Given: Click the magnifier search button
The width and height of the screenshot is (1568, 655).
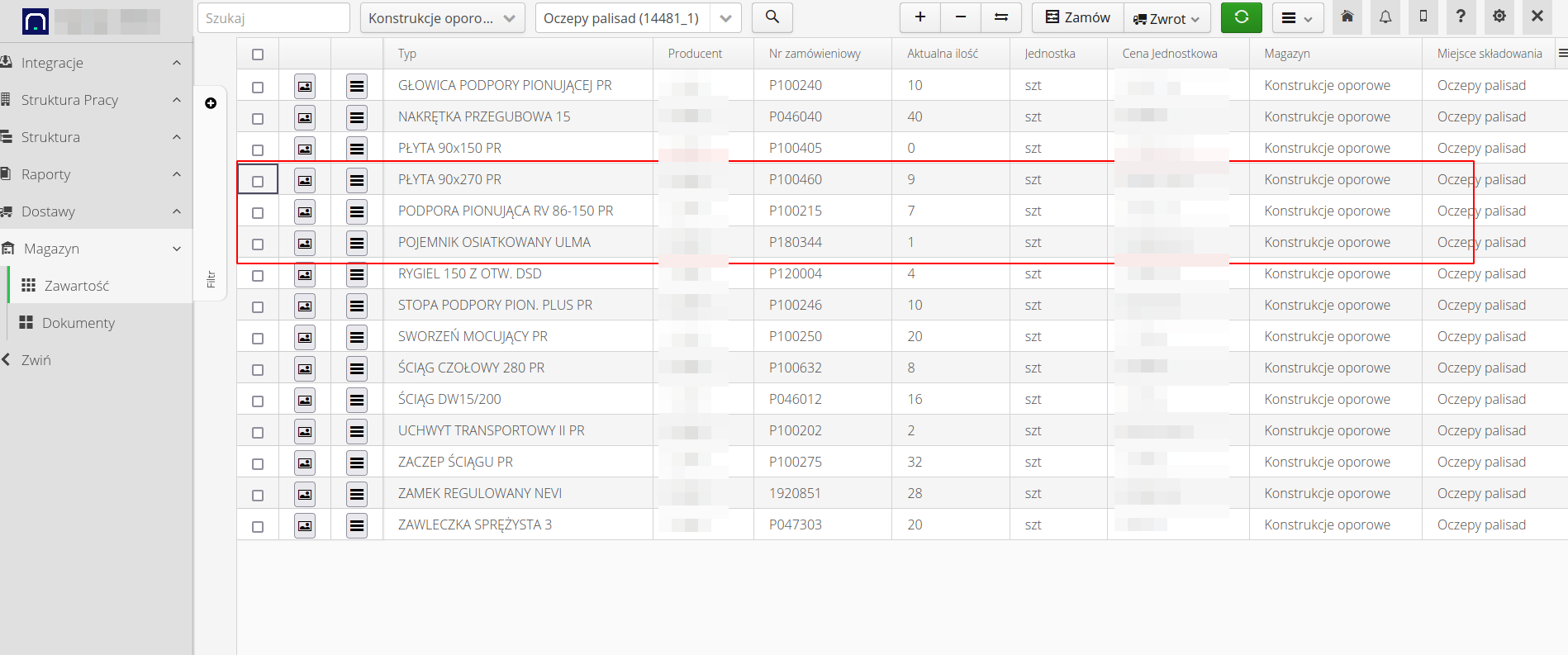Looking at the screenshot, I should point(772,17).
